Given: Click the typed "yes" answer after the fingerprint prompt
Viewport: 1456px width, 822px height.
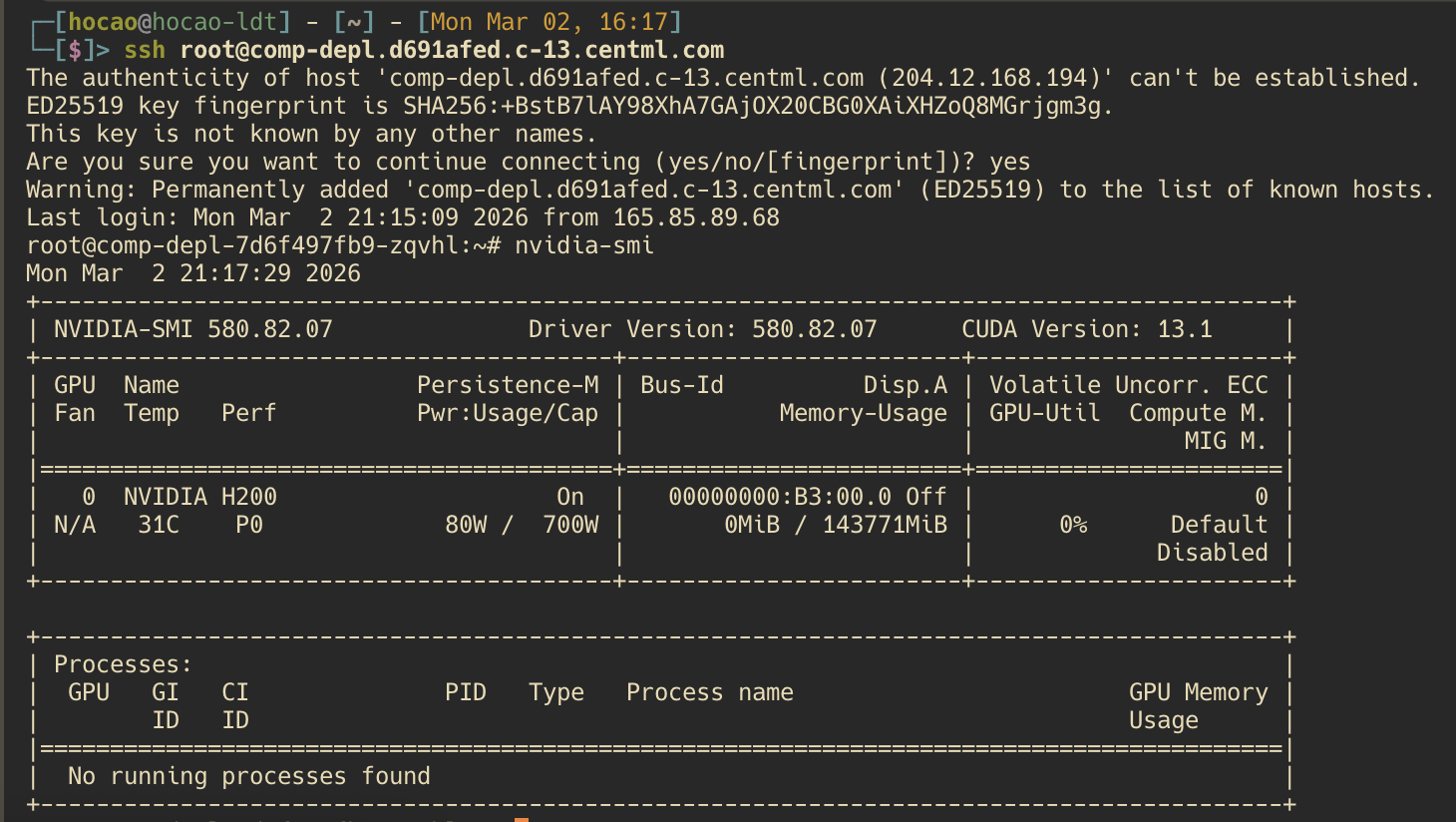Looking at the screenshot, I should click(1009, 162).
